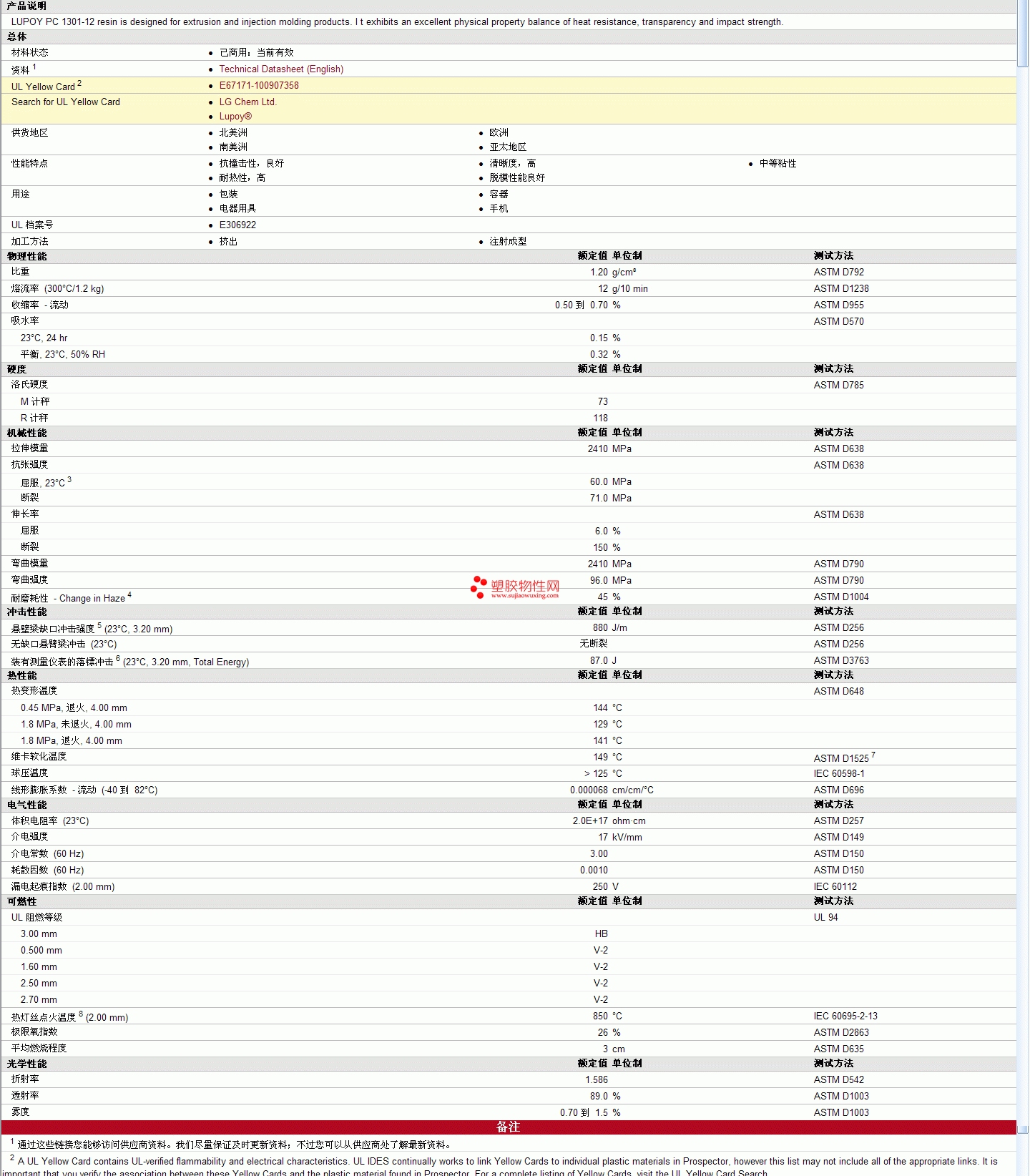
Task: Click the ASTM D542 test method
Action: (x=838, y=1080)
